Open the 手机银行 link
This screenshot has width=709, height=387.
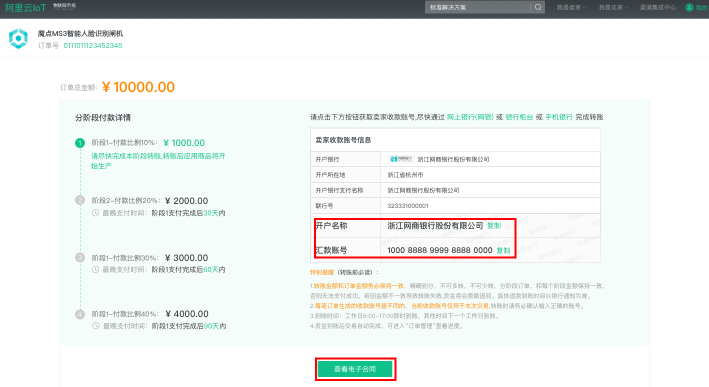[x=559, y=117]
